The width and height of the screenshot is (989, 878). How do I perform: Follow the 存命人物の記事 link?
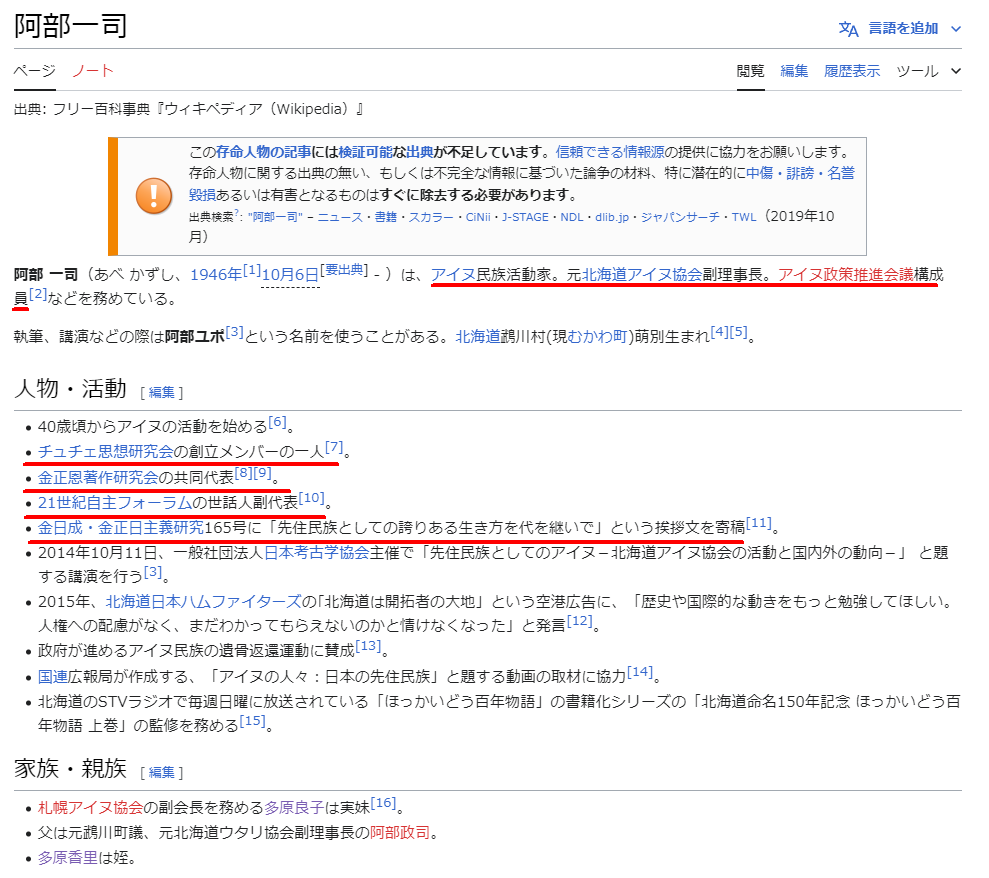tap(264, 152)
